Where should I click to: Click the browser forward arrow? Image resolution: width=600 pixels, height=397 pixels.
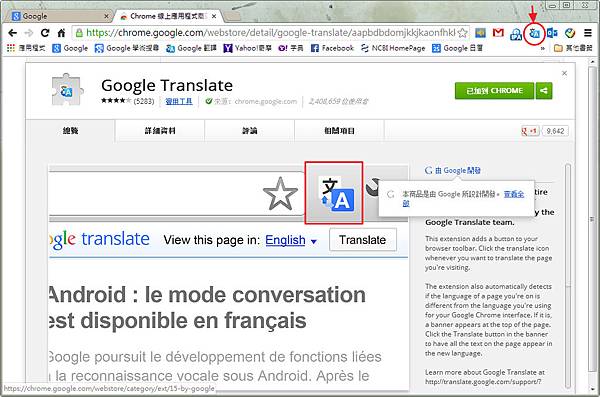click(x=28, y=33)
